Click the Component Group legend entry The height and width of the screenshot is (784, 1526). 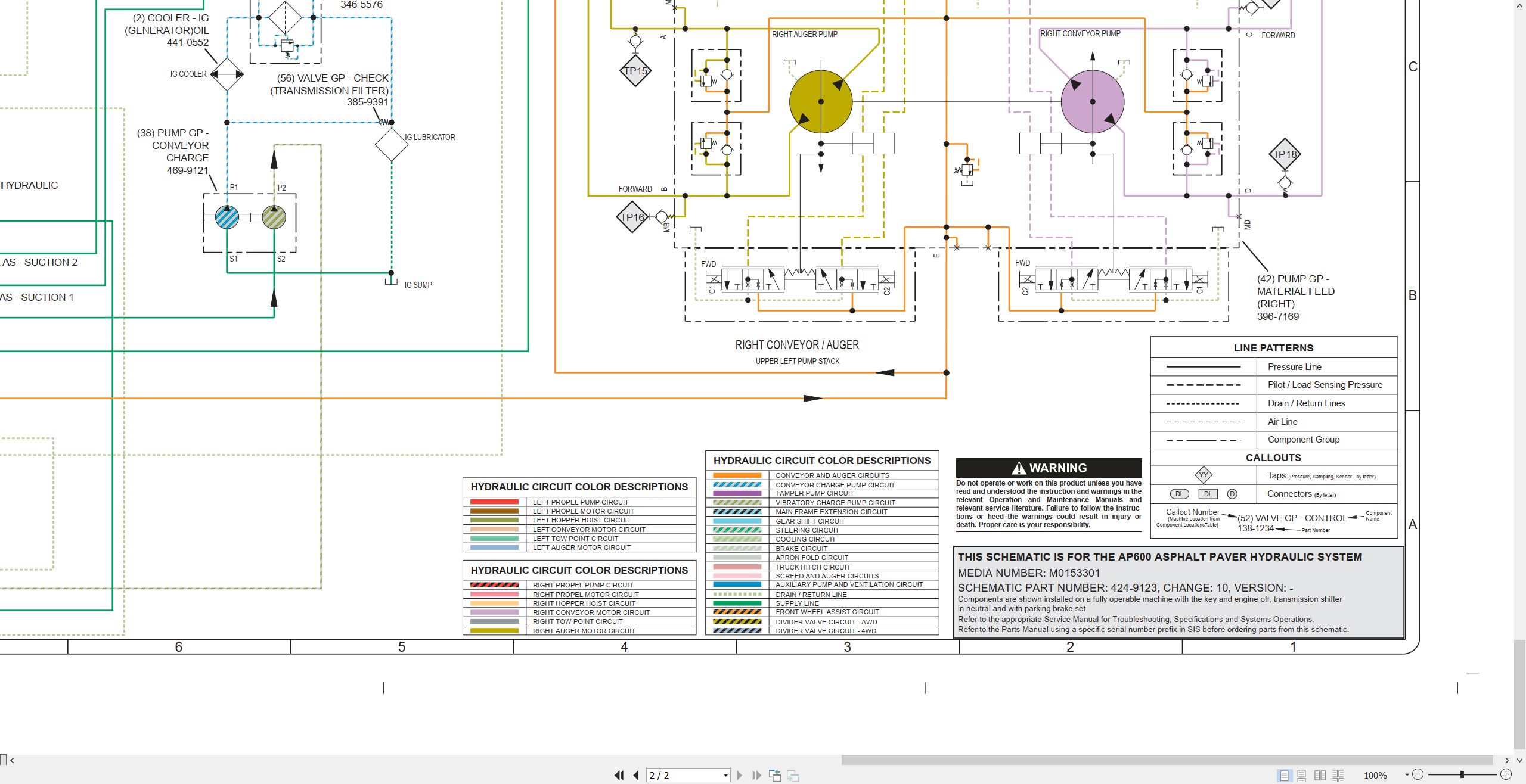click(x=1303, y=440)
